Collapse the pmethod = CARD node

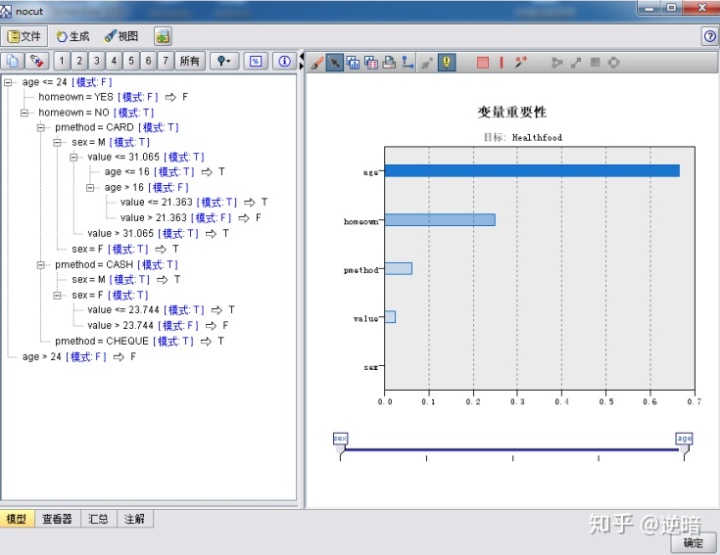tap(41, 128)
